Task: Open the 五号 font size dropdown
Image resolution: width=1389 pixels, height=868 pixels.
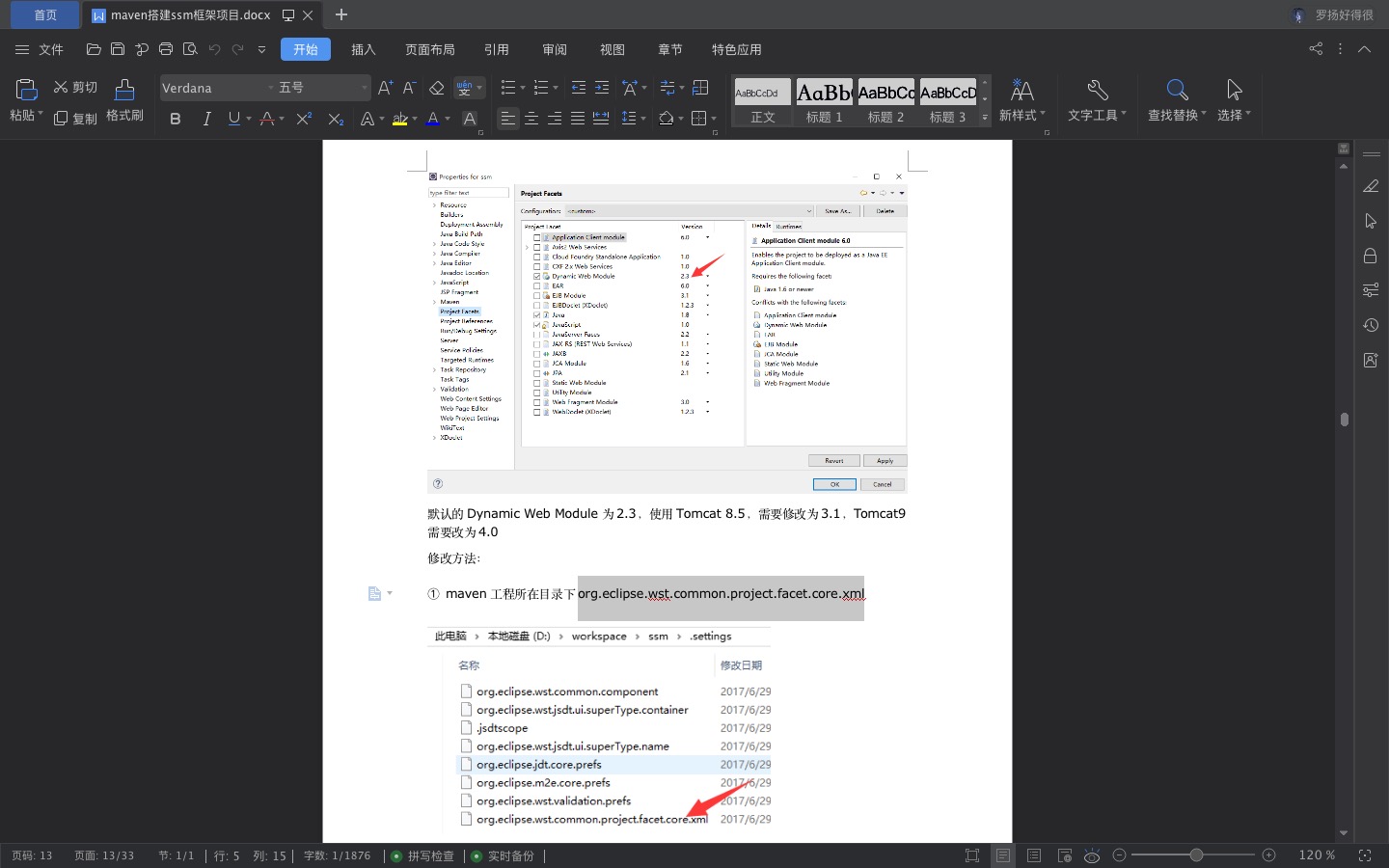Action: point(364,88)
